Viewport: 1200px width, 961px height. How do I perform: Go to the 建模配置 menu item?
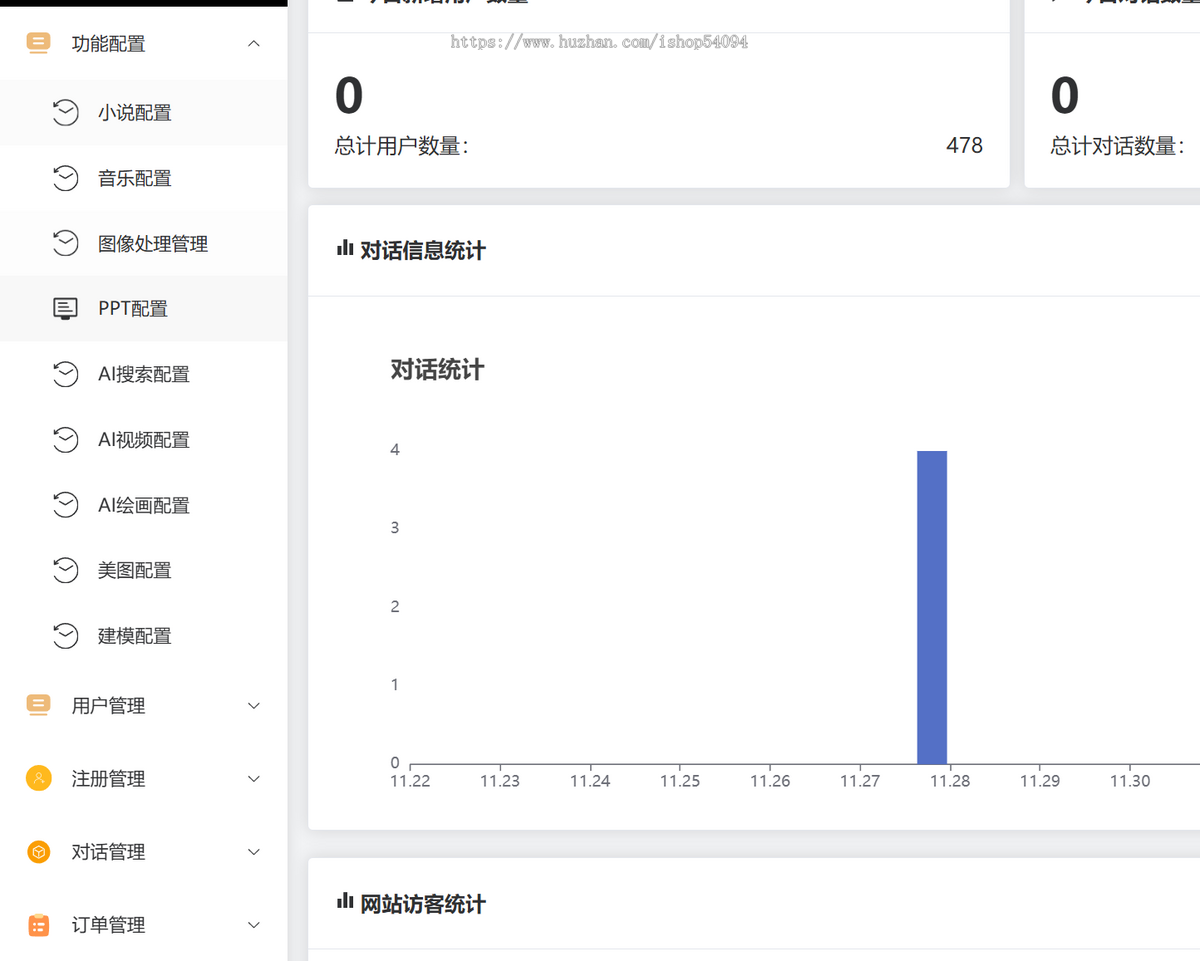(x=144, y=635)
